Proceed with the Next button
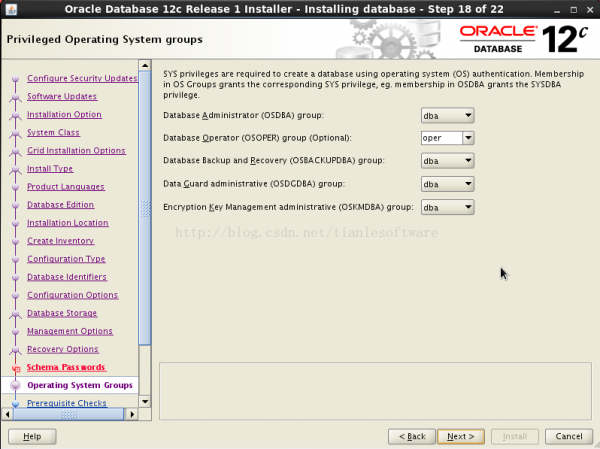The width and height of the screenshot is (600, 449). click(x=461, y=436)
